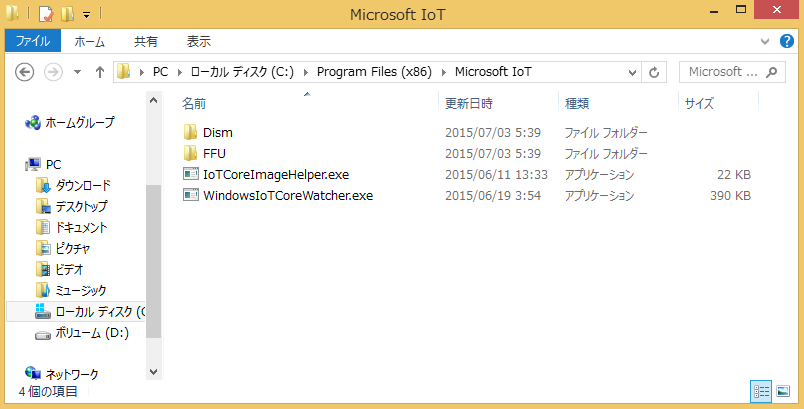The image size is (804, 409).
Task: Click the 2015/06/19 3:54 date cell
Action: click(x=493, y=196)
